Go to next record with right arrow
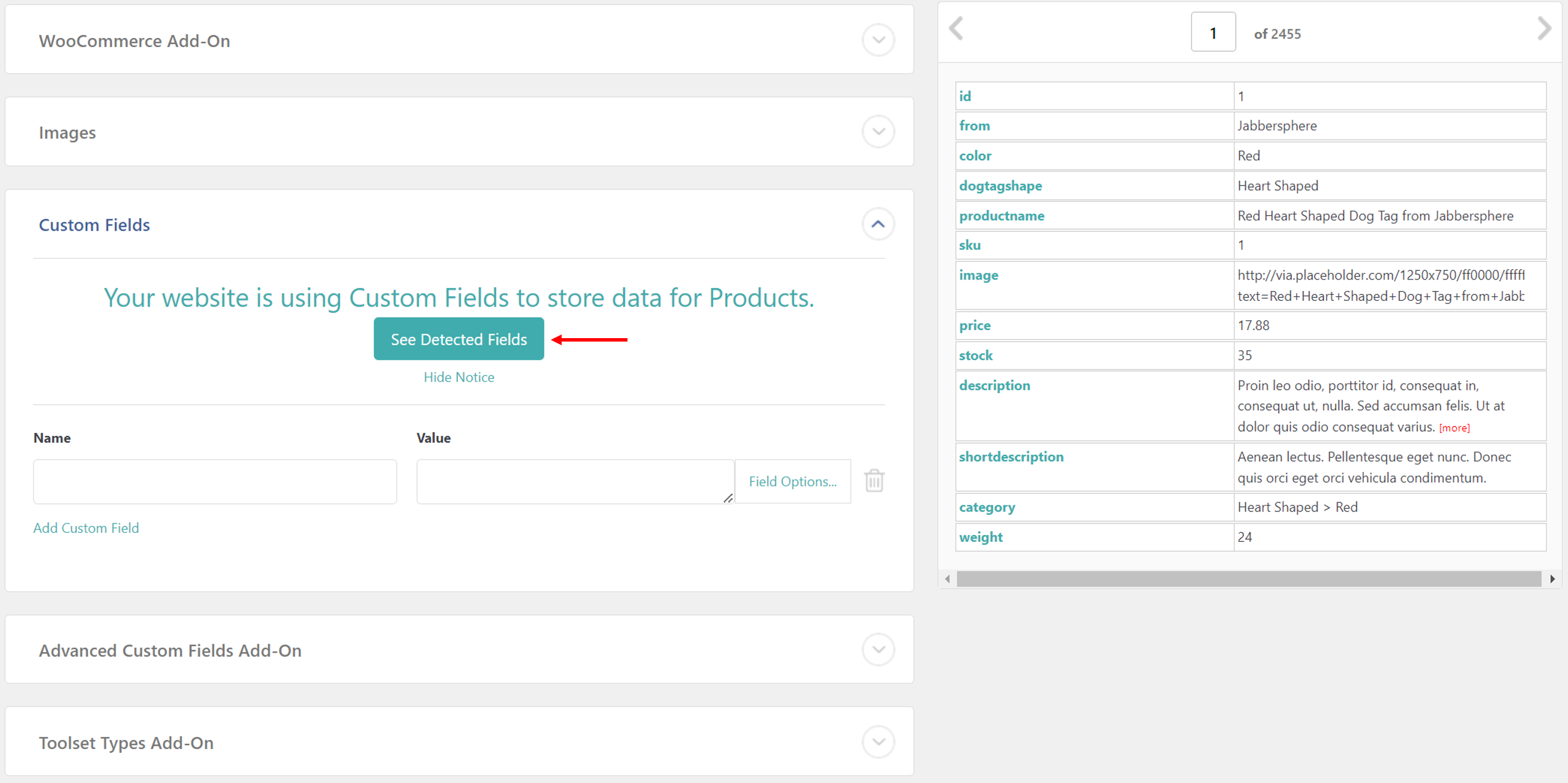Image resolution: width=1568 pixels, height=783 pixels. [1544, 29]
